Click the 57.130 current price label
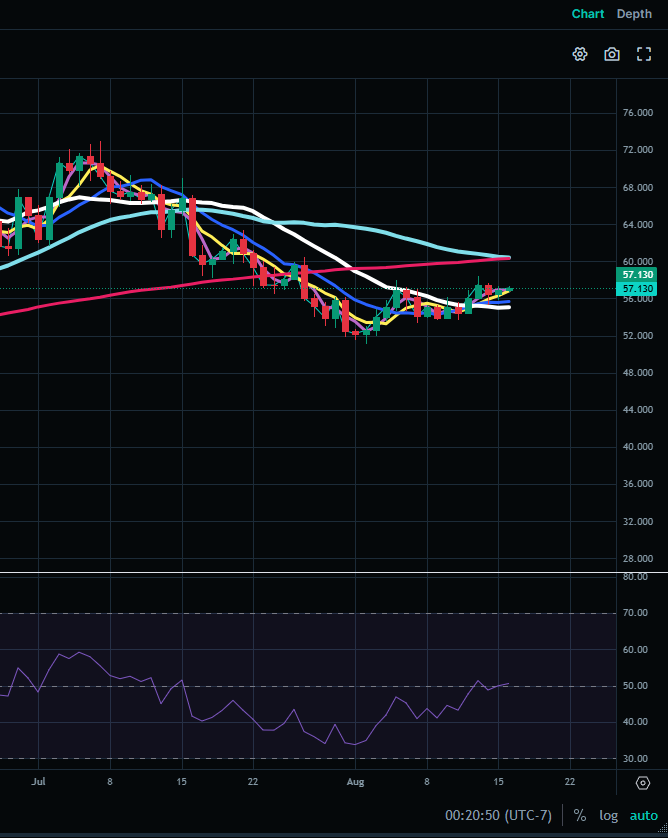Screen dimensions: 668x838 636,289
